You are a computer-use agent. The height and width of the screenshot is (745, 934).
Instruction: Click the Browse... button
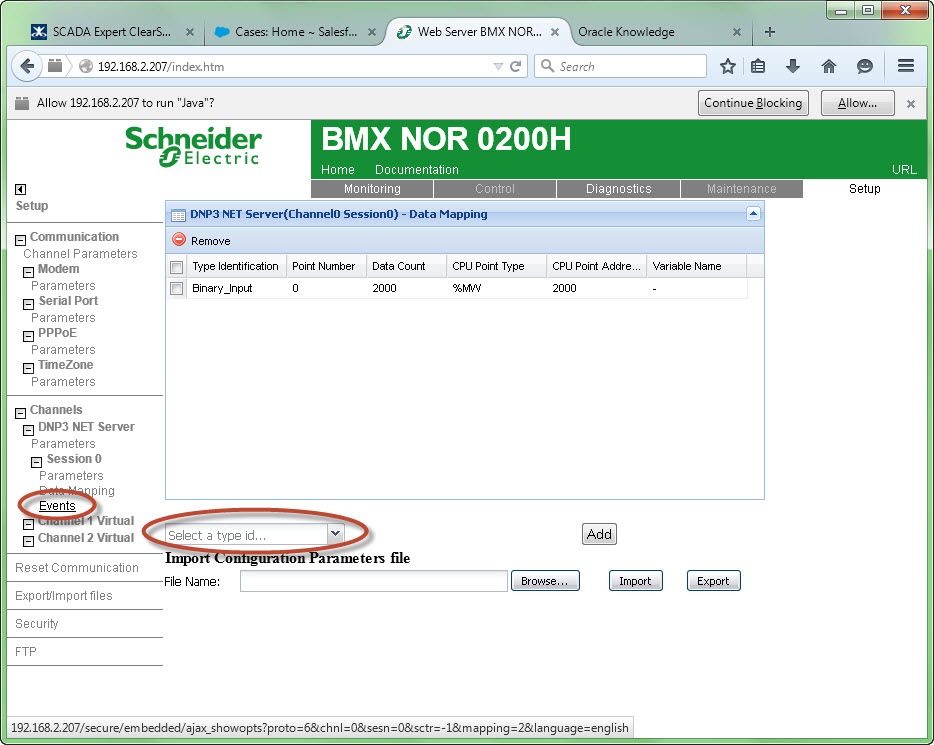pyautogui.click(x=545, y=581)
